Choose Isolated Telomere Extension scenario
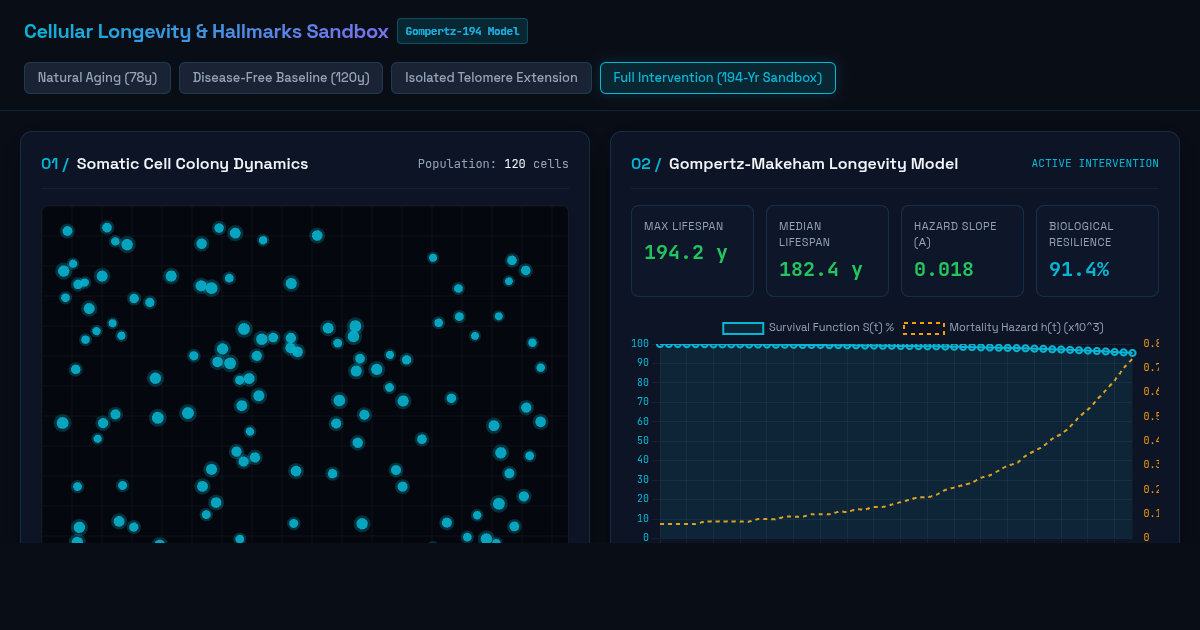Viewport: 1200px width, 630px height. [x=491, y=78]
